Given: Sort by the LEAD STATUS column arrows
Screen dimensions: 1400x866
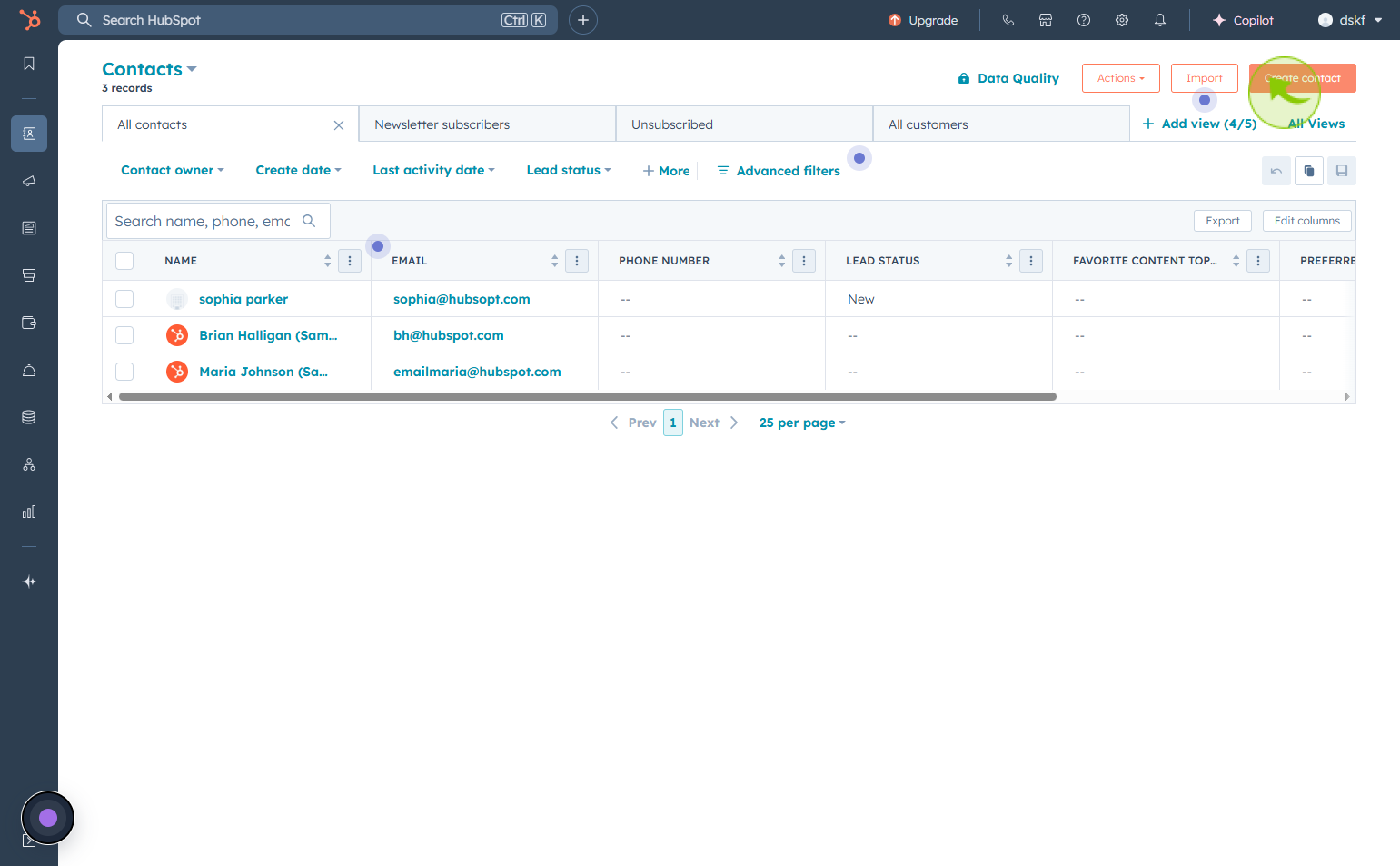Looking at the screenshot, I should [x=1009, y=261].
